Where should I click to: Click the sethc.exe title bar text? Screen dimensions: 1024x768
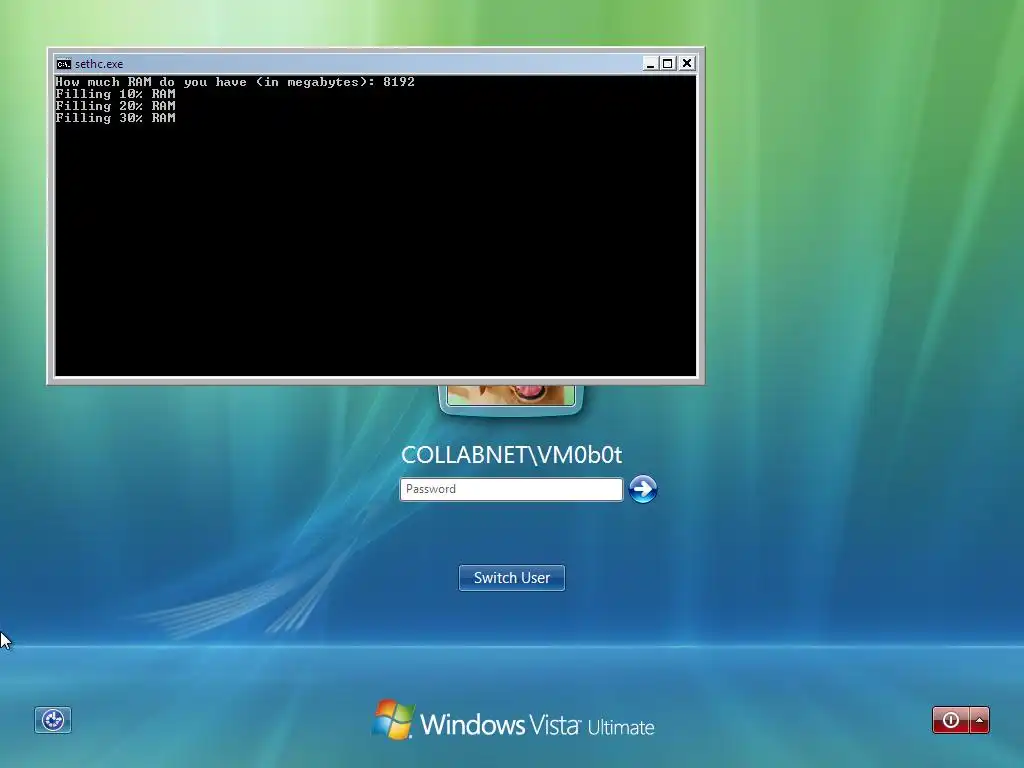(x=99, y=64)
